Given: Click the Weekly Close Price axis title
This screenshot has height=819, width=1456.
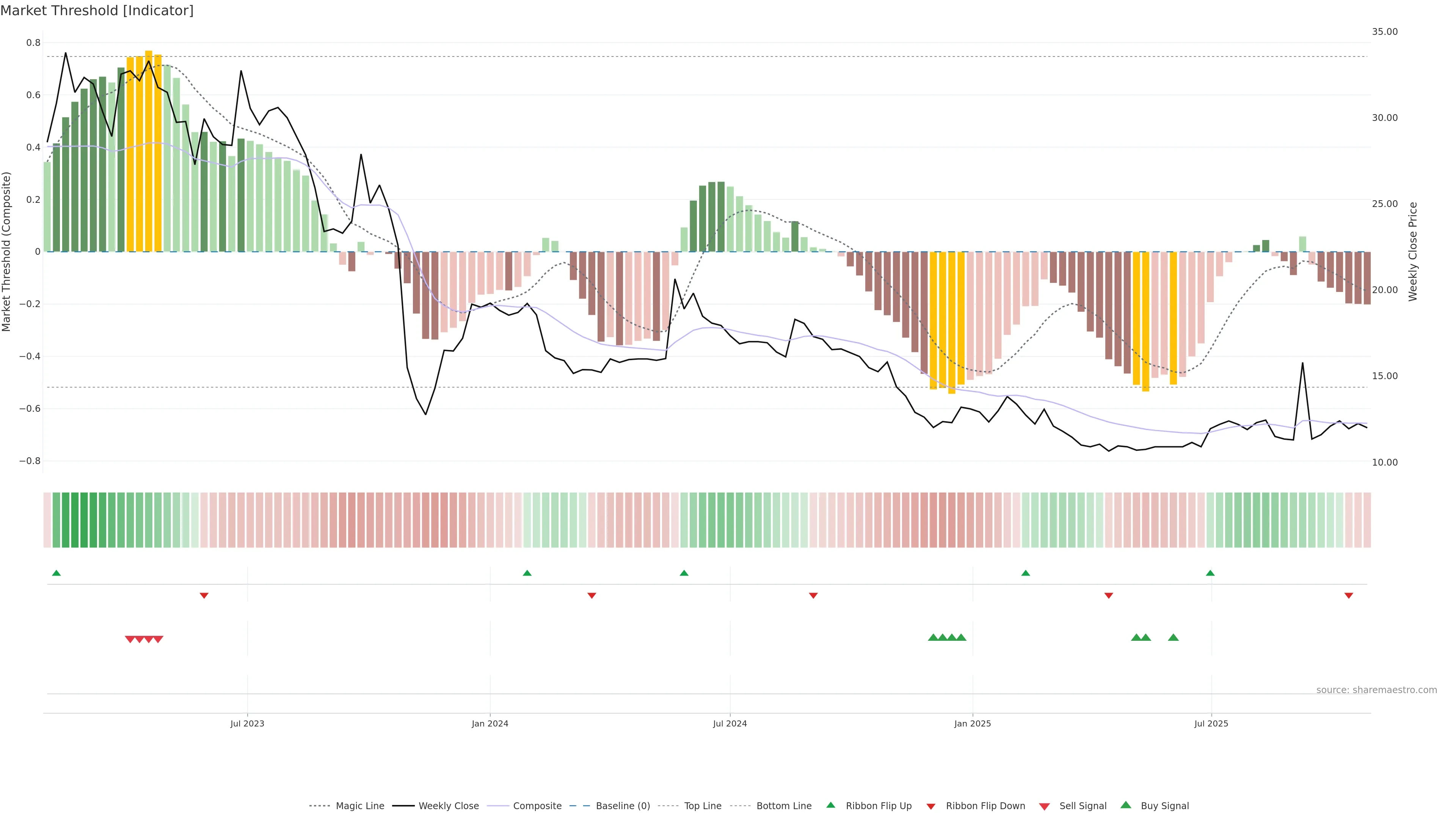Looking at the screenshot, I should pyautogui.click(x=1412, y=251).
